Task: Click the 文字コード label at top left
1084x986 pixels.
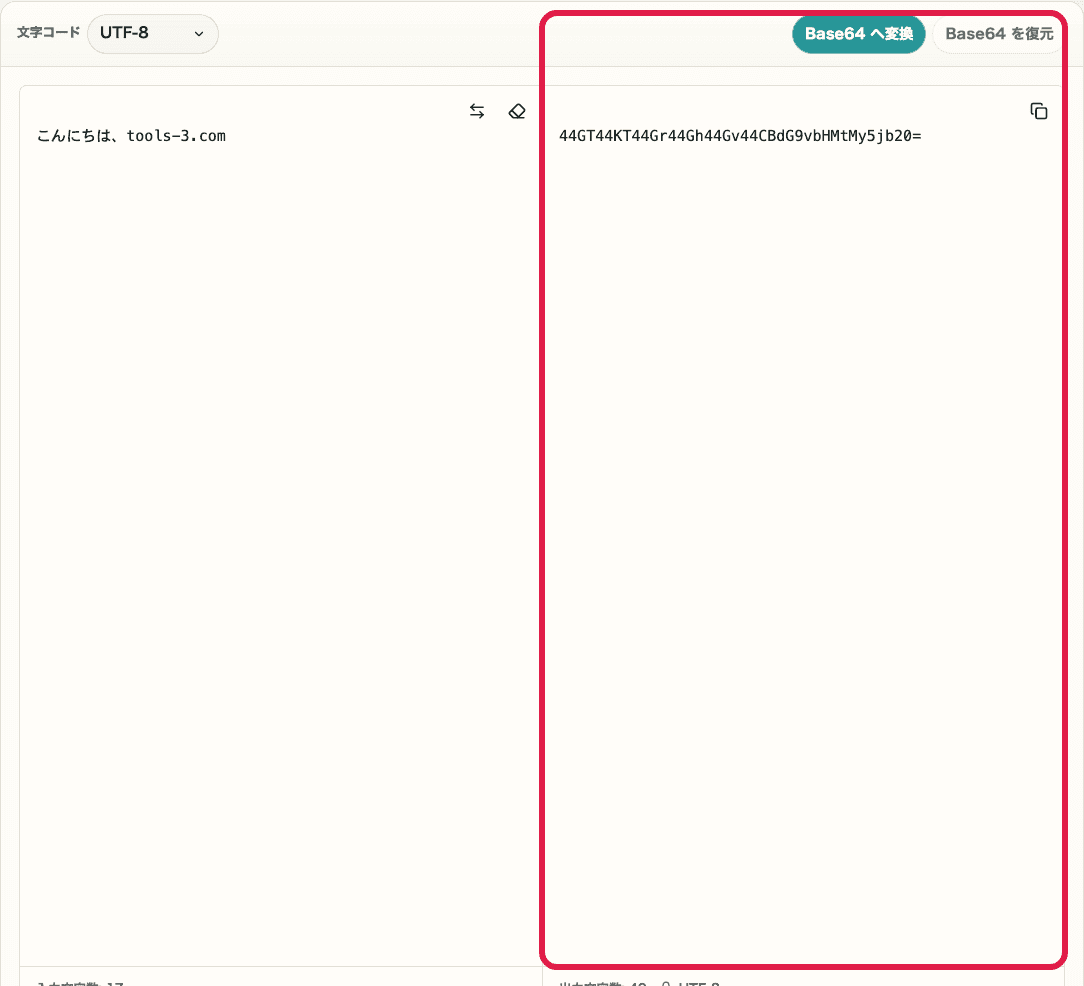Action: [46, 33]
